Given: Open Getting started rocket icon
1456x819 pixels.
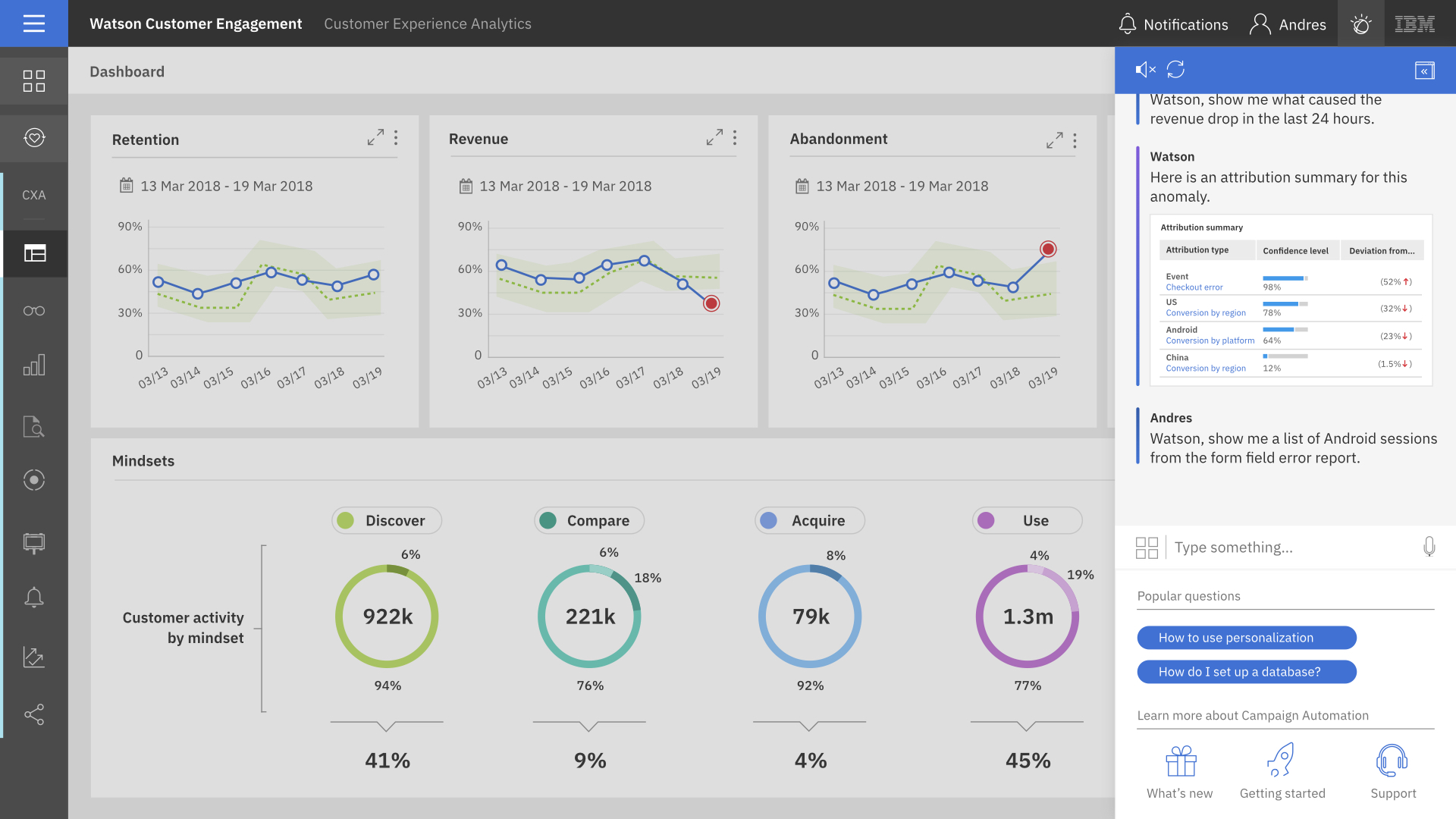Looking at the screenshot, I should coord(1282,760).
